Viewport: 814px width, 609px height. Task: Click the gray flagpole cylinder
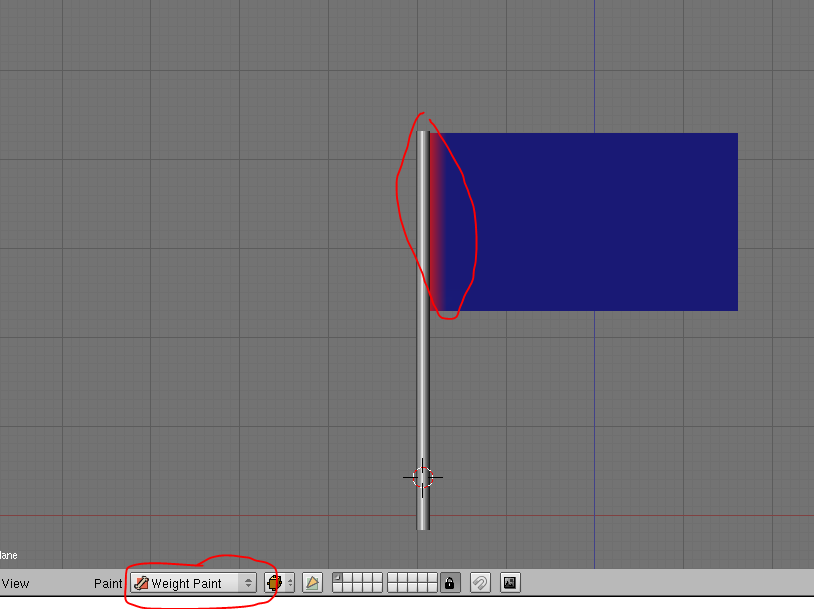[x=423, y=330]
